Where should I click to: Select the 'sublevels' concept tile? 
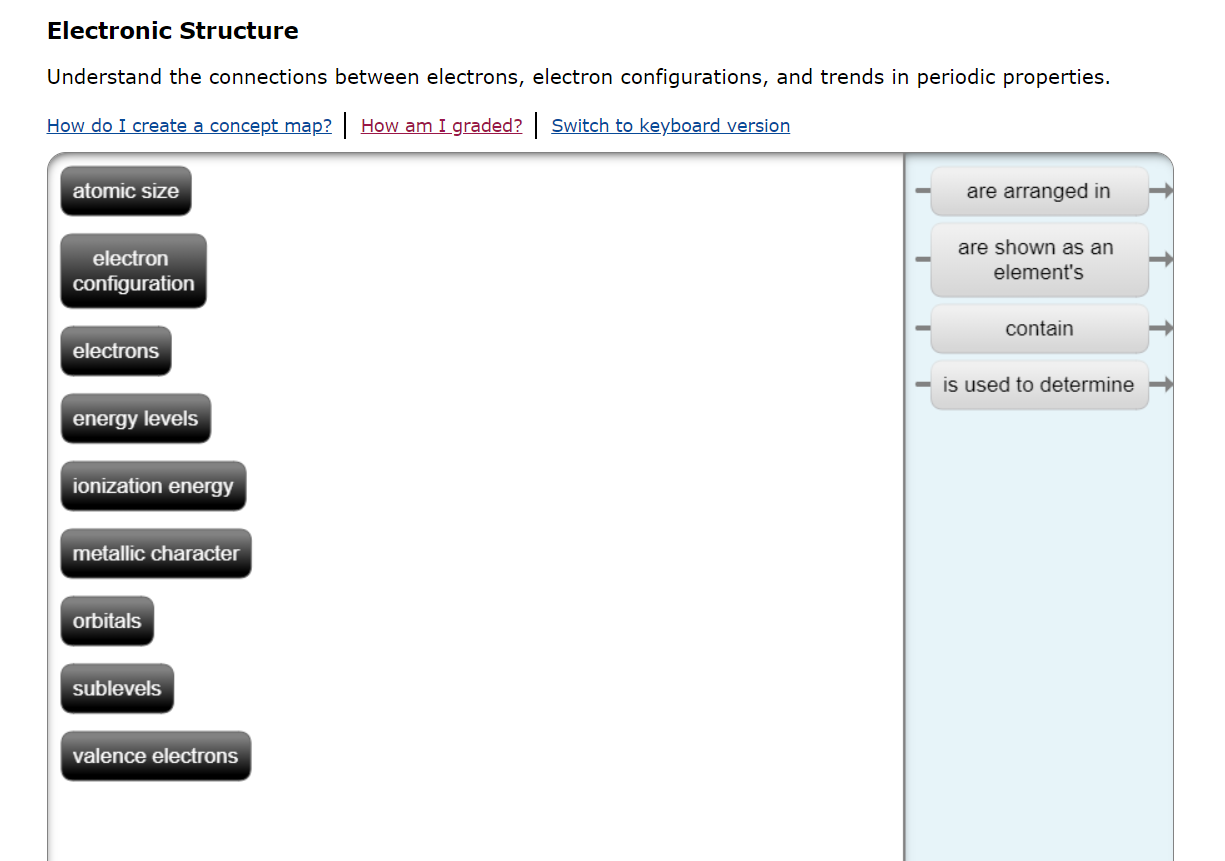coord(117,688)
